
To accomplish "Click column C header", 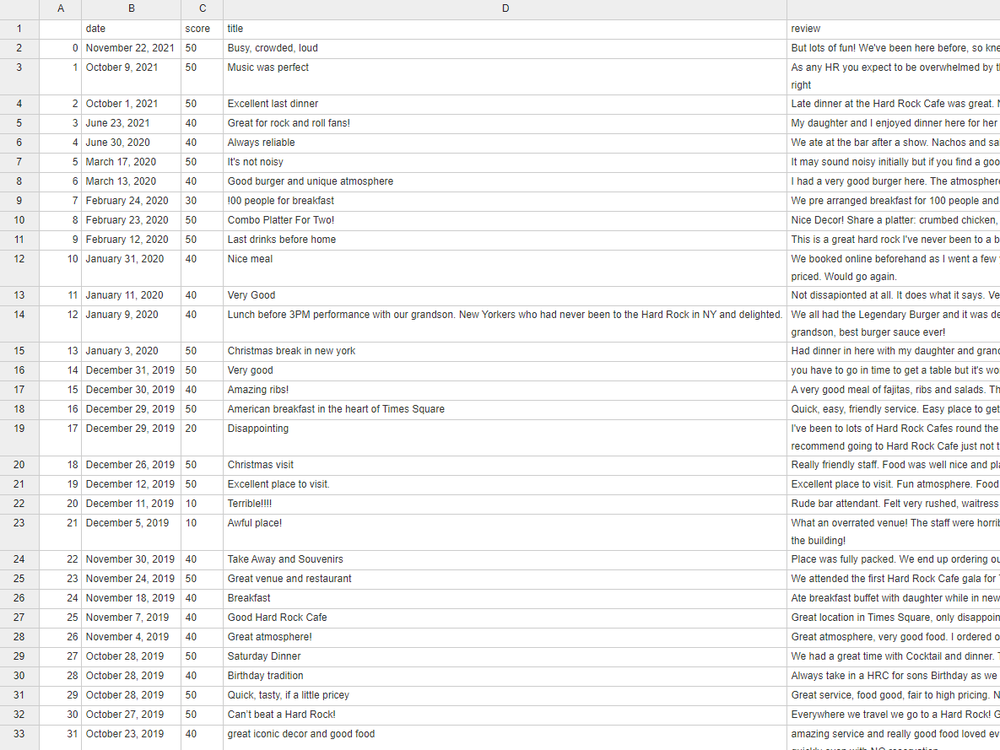I will (203, 9).
